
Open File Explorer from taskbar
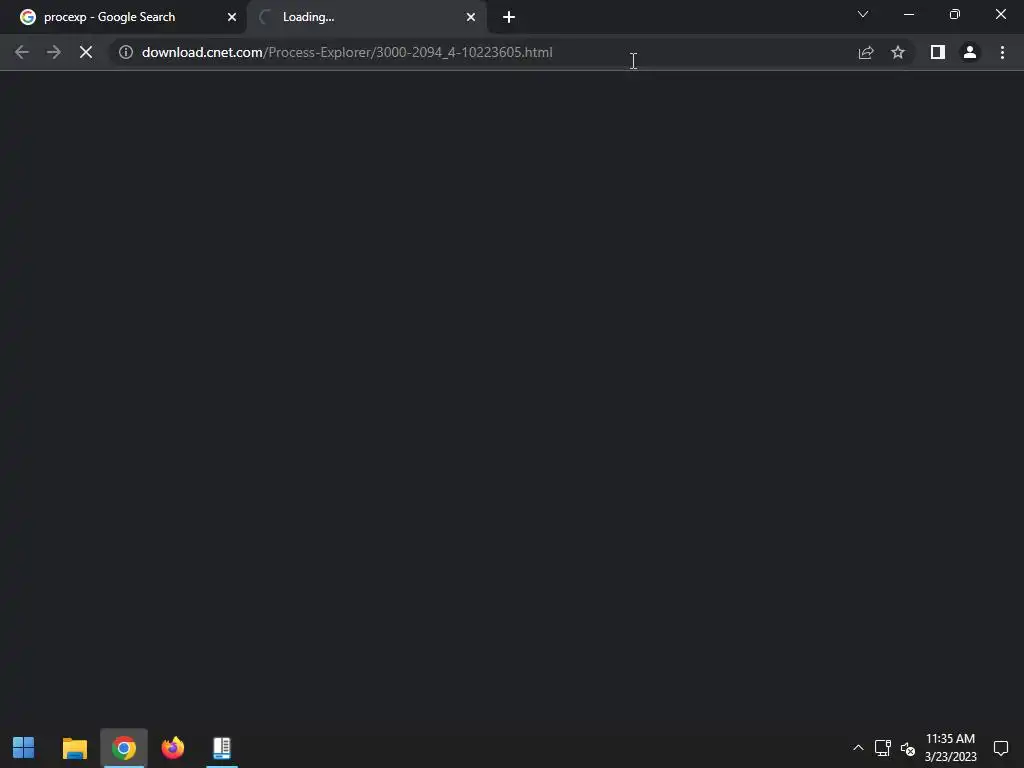[74, 748]
